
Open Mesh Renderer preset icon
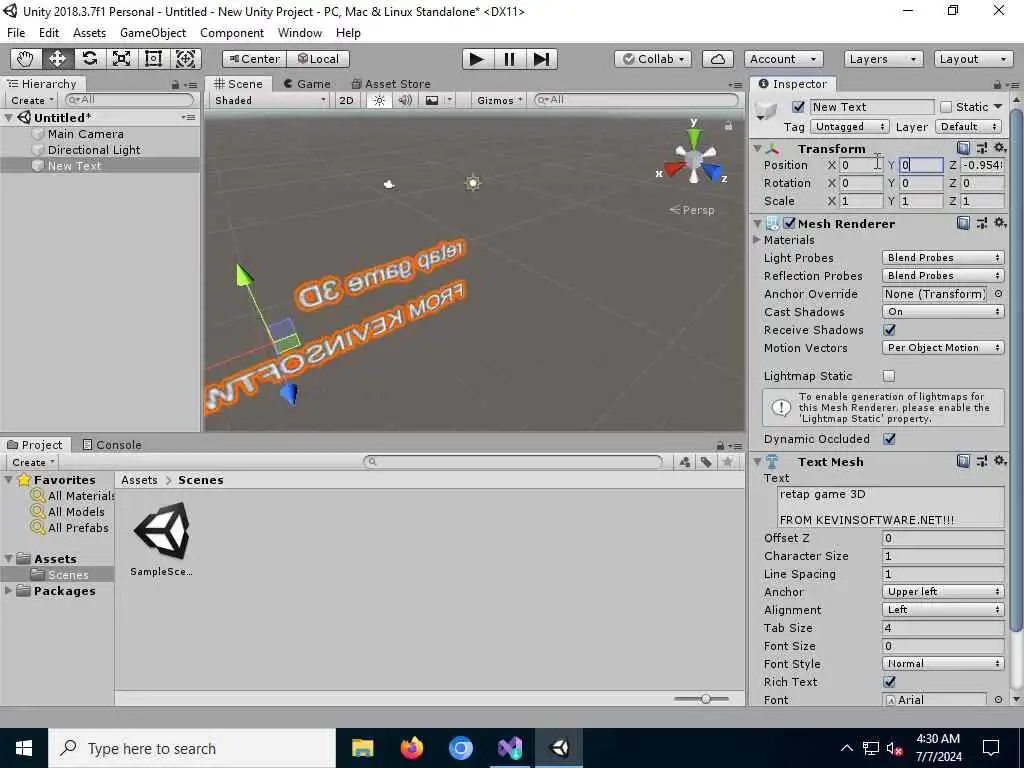coord(982,223)
